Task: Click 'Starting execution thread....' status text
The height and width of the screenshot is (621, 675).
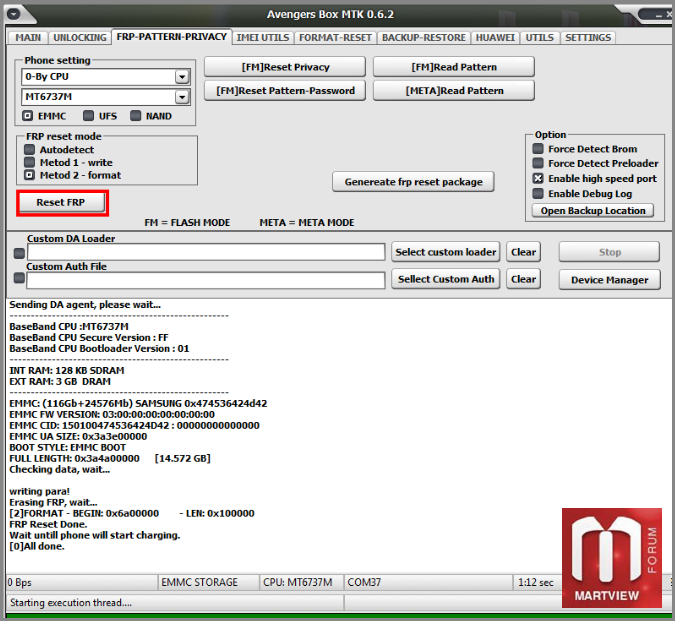Action: pyautogui.click(x=71, y=602)
